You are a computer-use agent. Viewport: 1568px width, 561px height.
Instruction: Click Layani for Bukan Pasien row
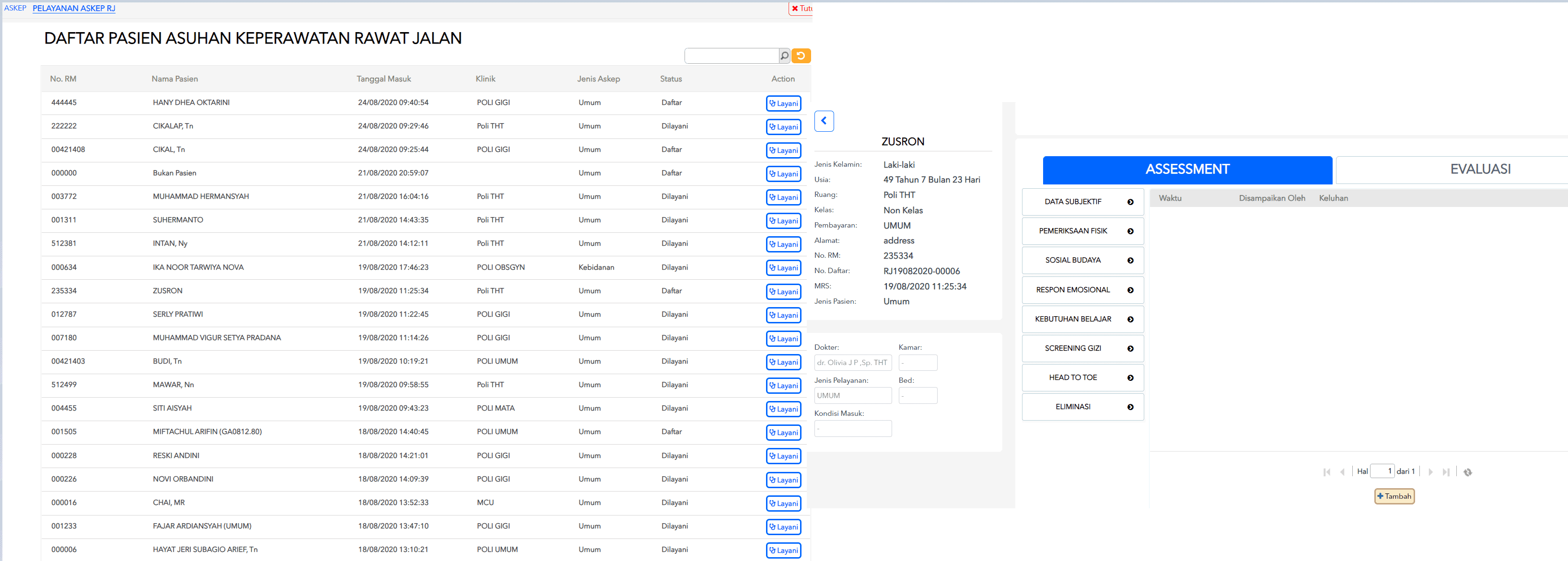tap(783, 174)
